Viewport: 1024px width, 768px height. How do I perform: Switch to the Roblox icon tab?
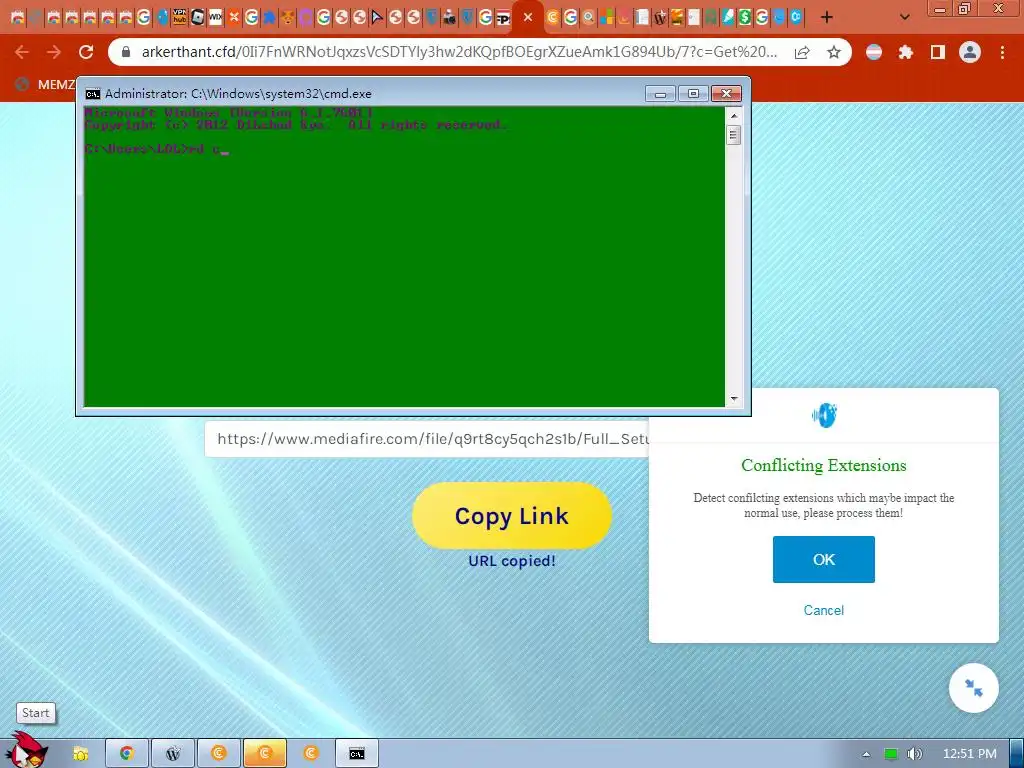pos(197,17)
